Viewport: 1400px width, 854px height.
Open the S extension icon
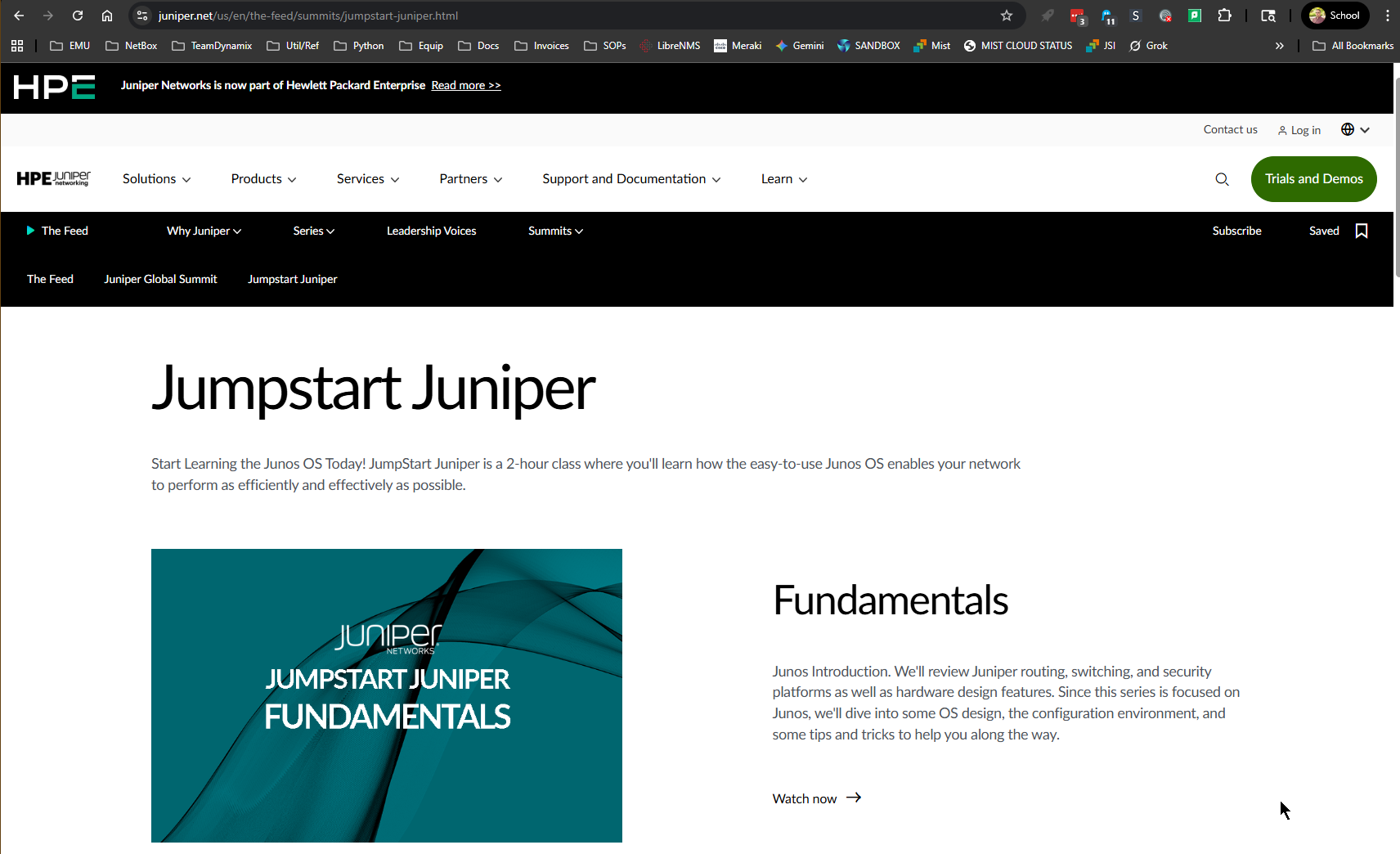1136,16
